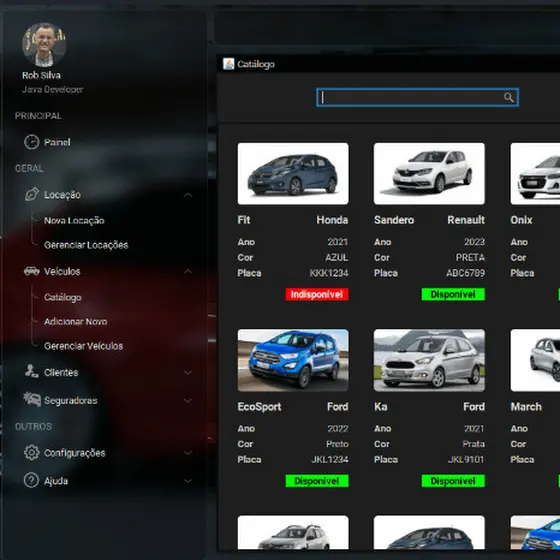Click the Veículos car icon
The image size is (560, 560).
31,271
